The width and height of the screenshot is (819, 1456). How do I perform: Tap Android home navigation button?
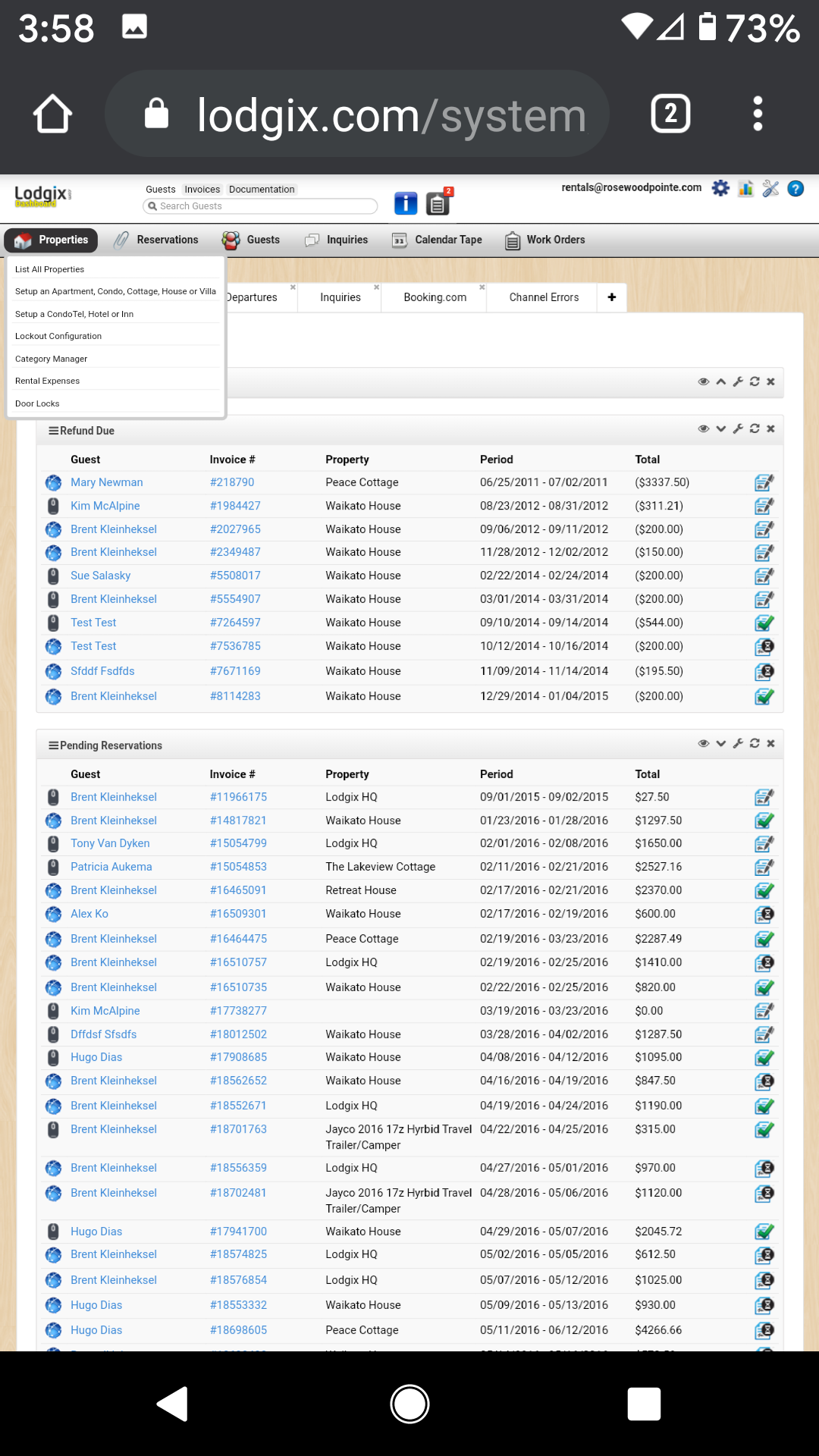[x=409, y=1404]
